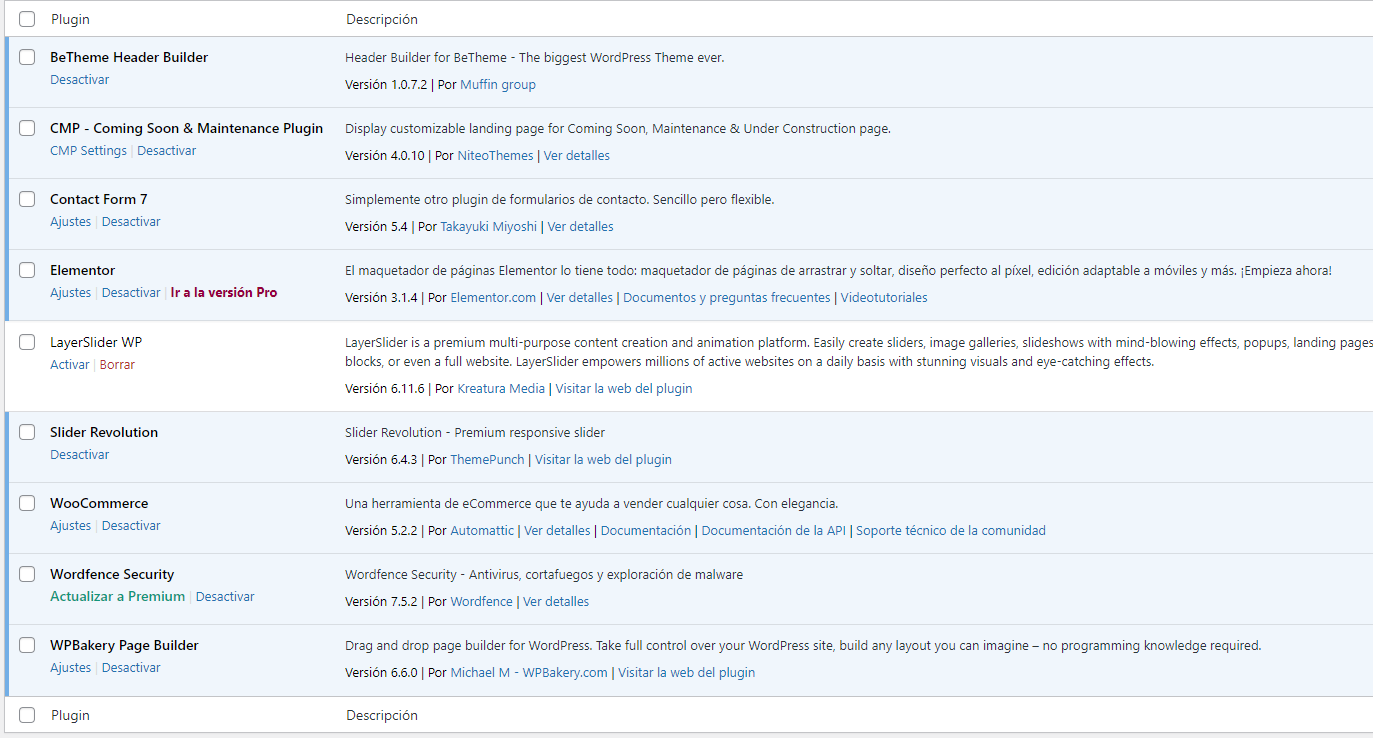Open Automattic author link
This screenshot has height=738, width=1373.
[x=482, y=531]
